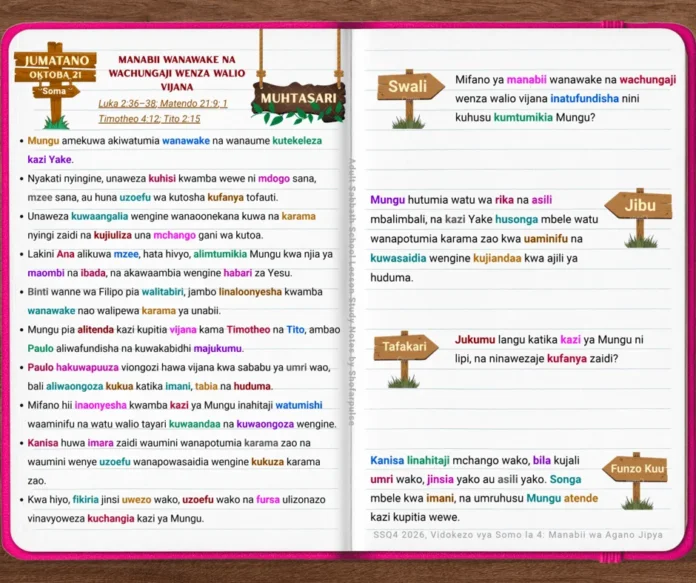Click the word Jukumu in Tafakari question
696x583 pixels.
click(x=475, y=340)
